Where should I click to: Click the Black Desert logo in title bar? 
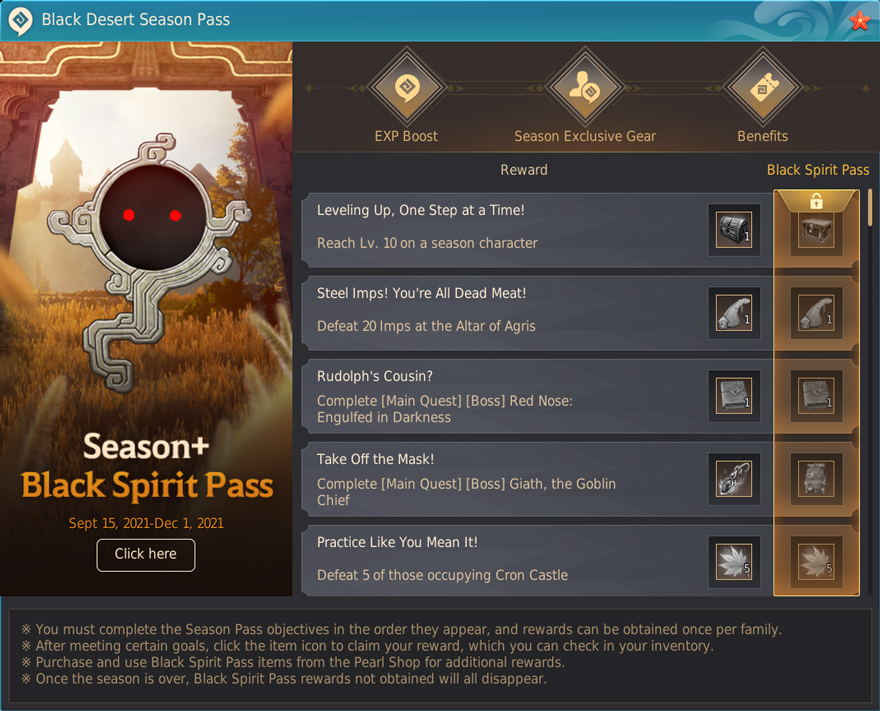click(x=21, y=21)
